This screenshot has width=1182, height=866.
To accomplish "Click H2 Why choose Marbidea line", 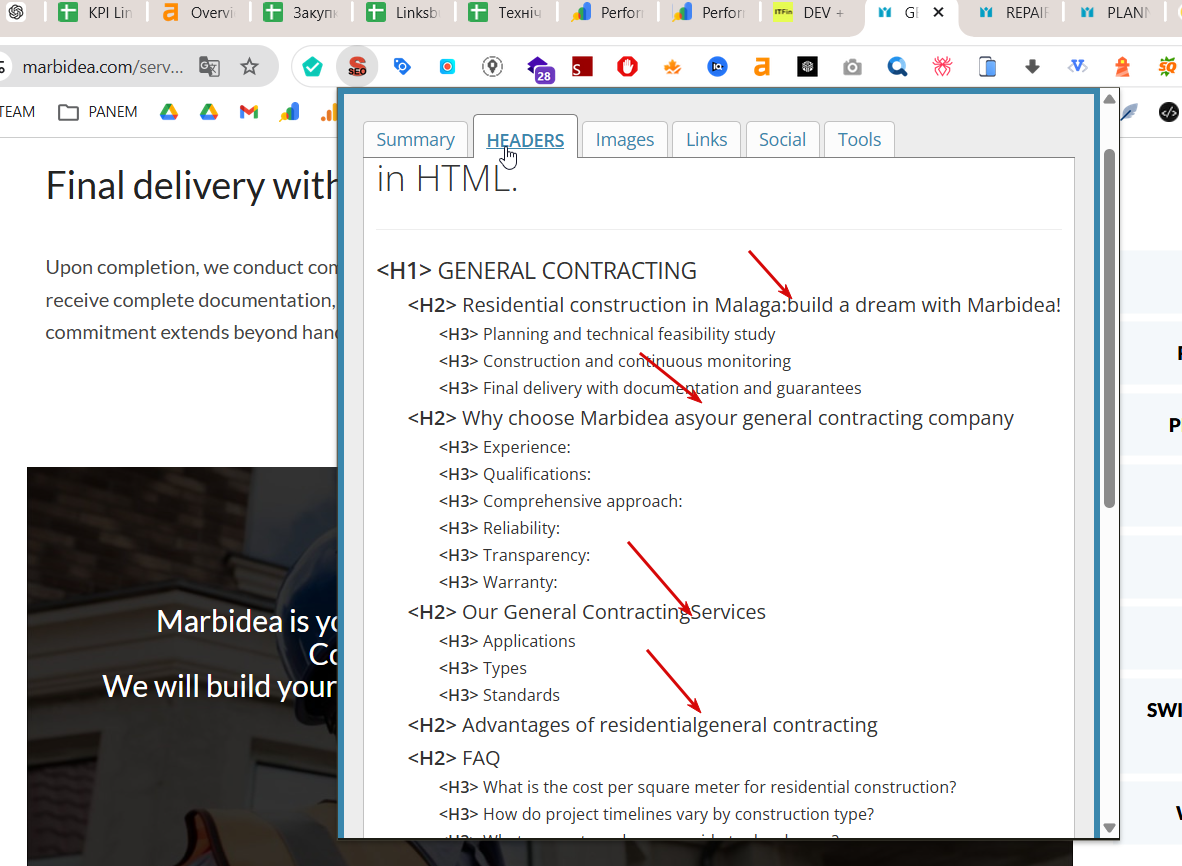I will [x=711, y=418].
